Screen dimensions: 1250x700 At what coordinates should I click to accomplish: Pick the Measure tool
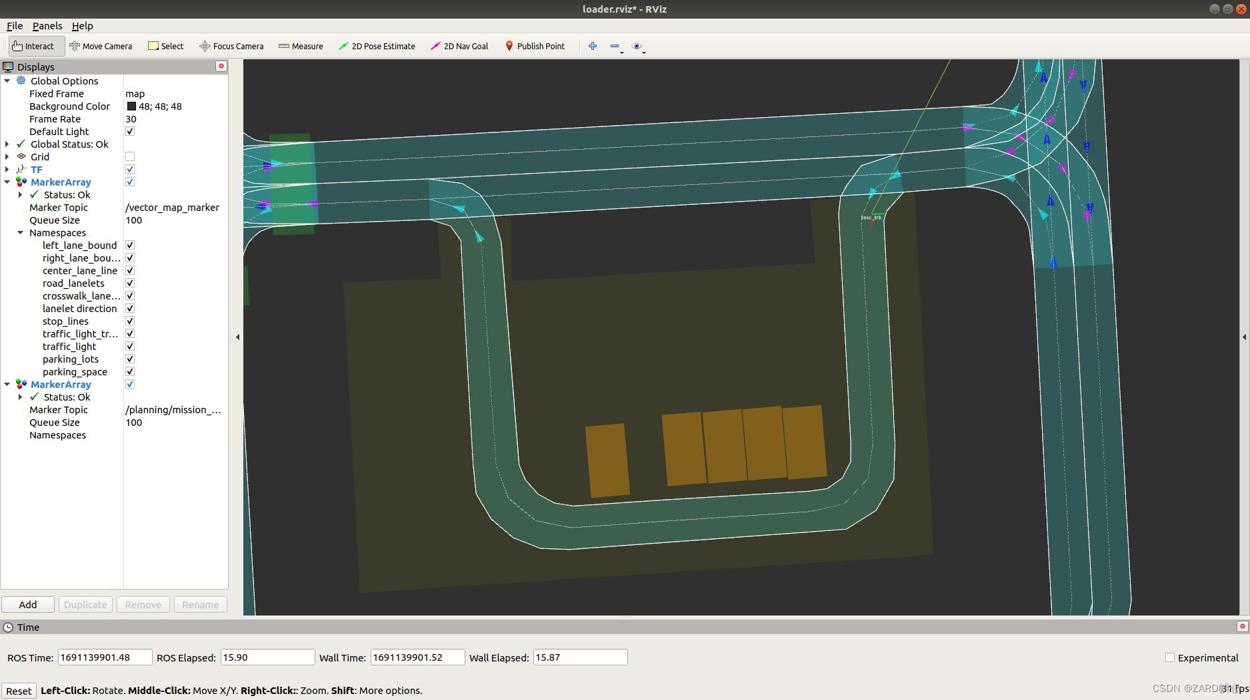300,46
